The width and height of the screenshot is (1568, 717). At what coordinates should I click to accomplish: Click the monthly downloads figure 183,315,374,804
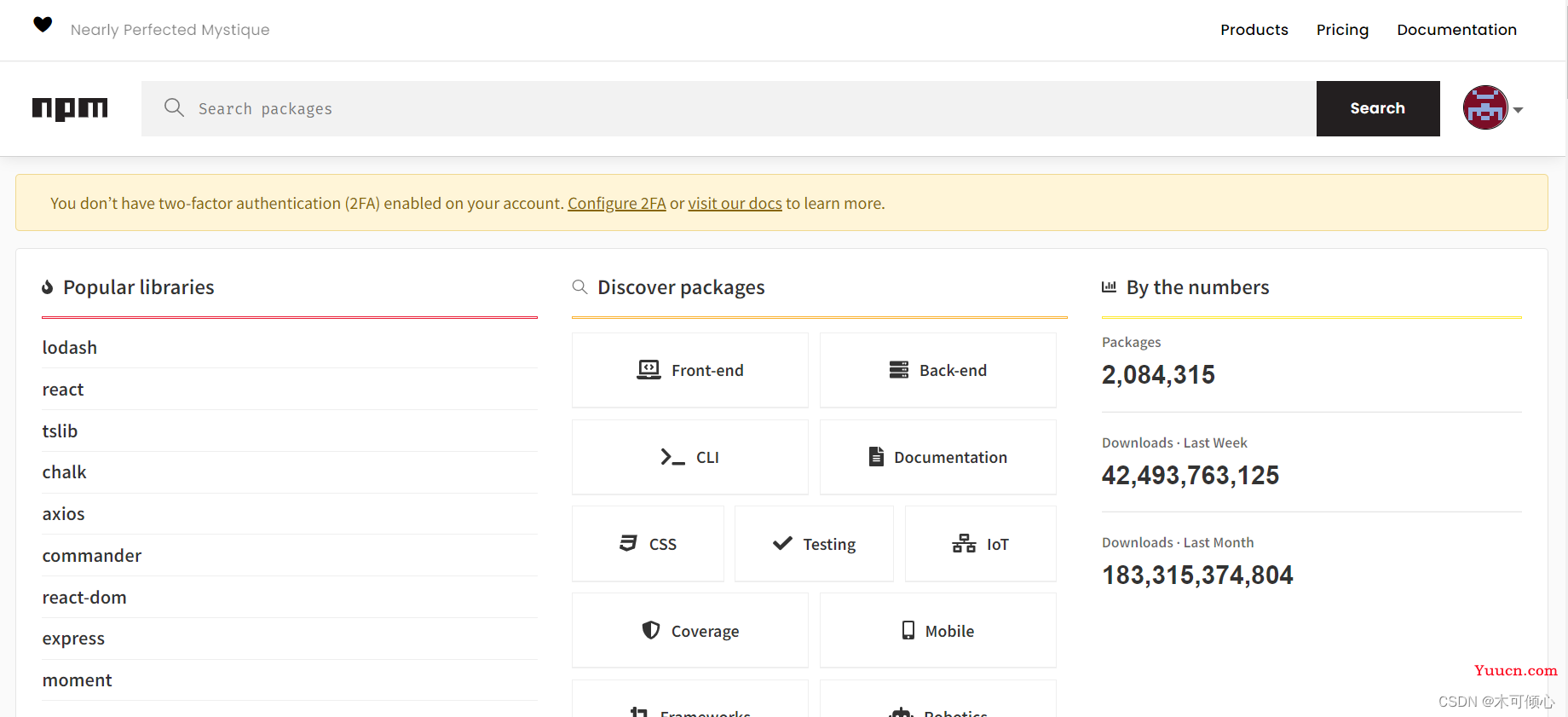point(1197,575)
